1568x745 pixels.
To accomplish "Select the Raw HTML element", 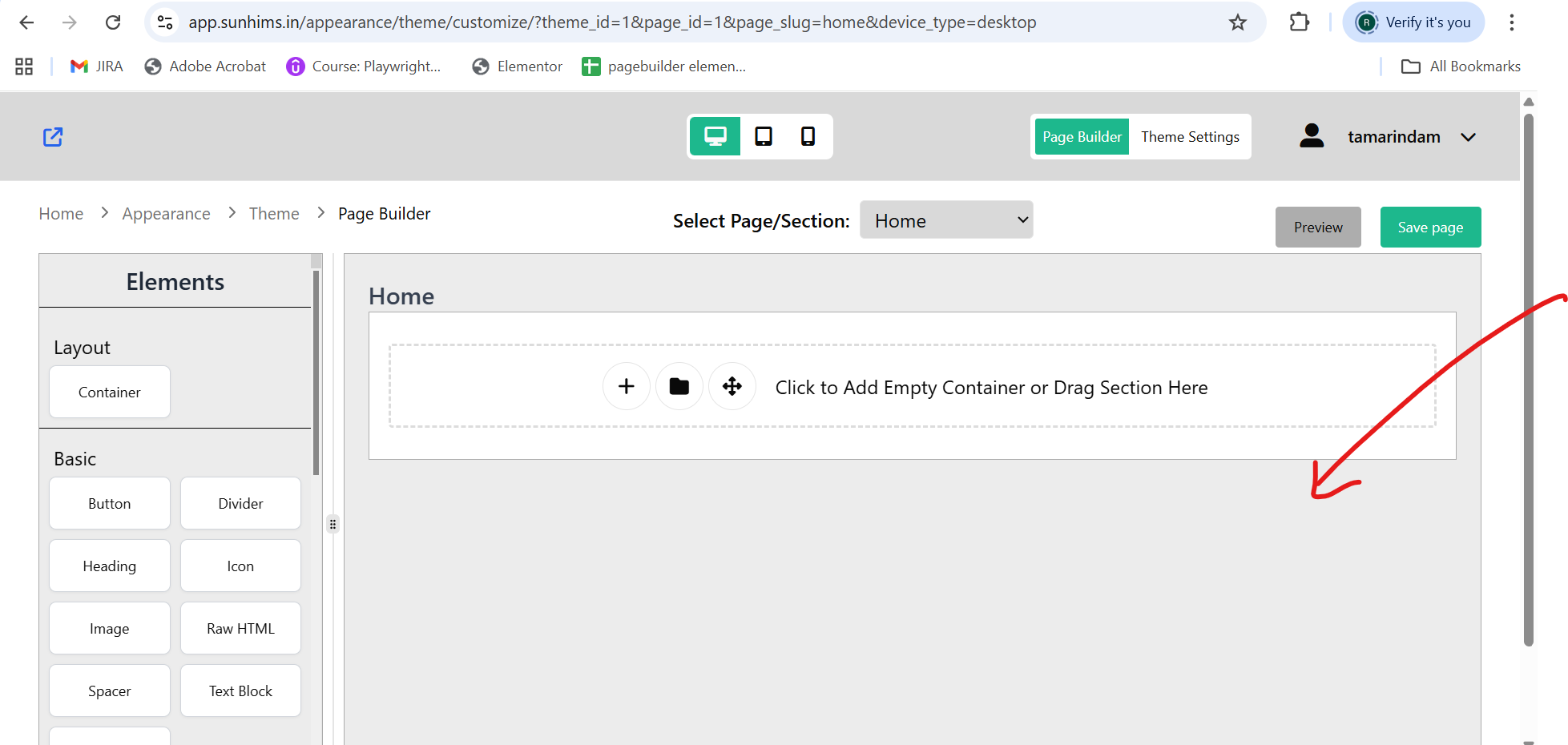I will point(240,628).
